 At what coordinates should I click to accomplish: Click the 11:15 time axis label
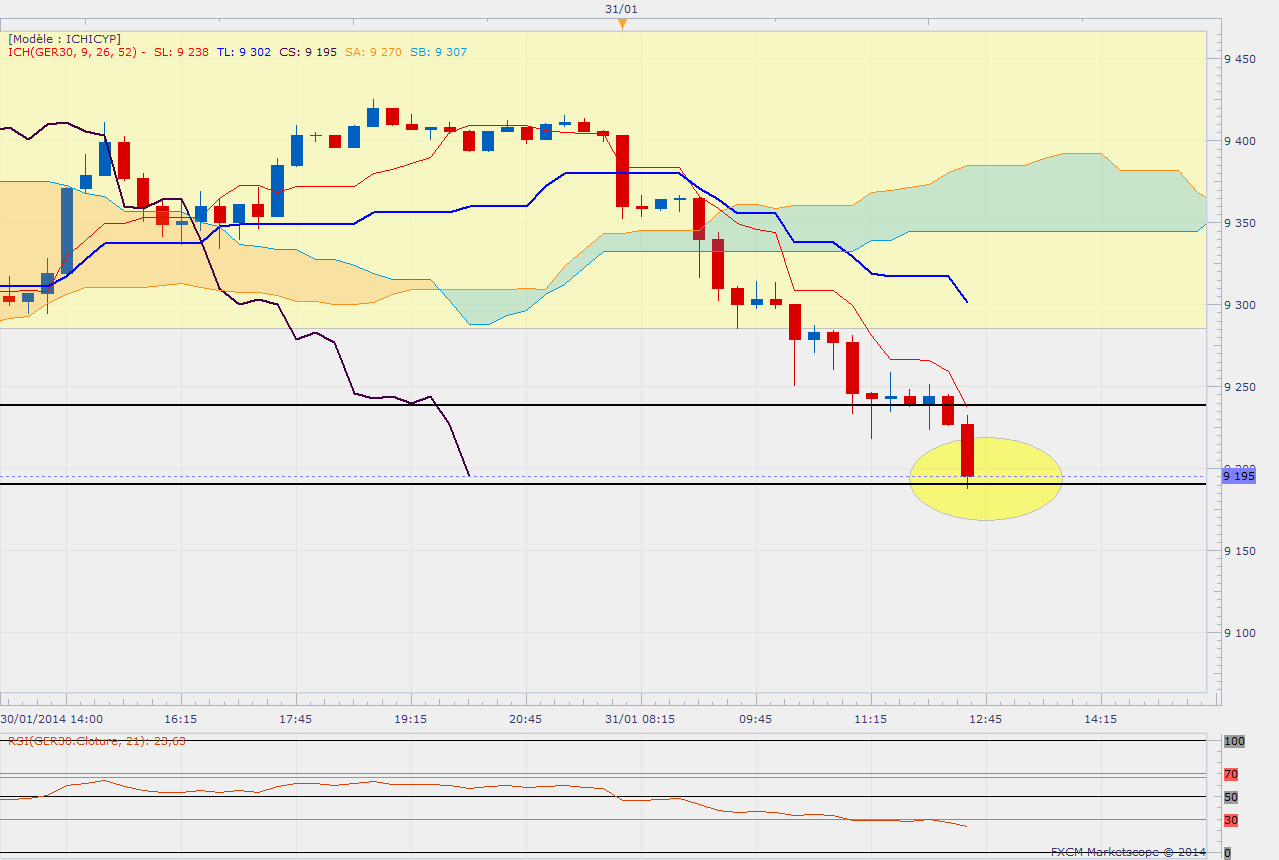(871, 719)
